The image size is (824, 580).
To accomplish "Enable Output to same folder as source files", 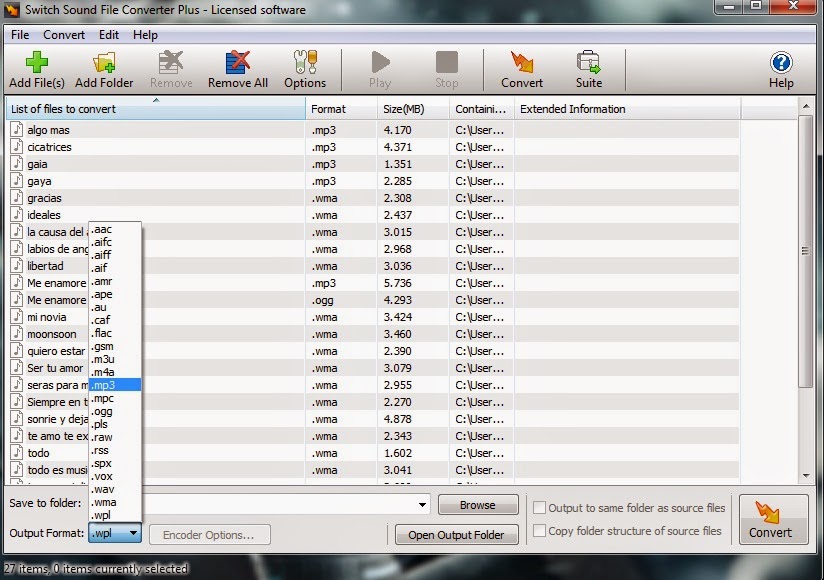I will (539, 508).
